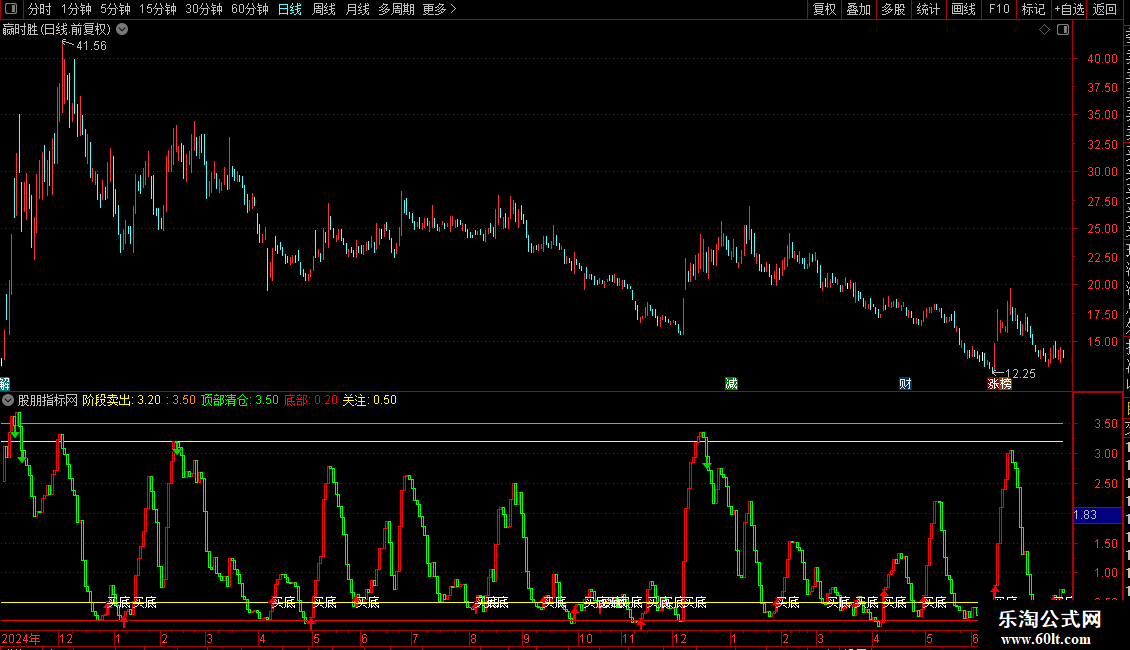Open the dropdown arrow beside 赢时胜 title
1130x650 pixels.
(x=123, y=29)
